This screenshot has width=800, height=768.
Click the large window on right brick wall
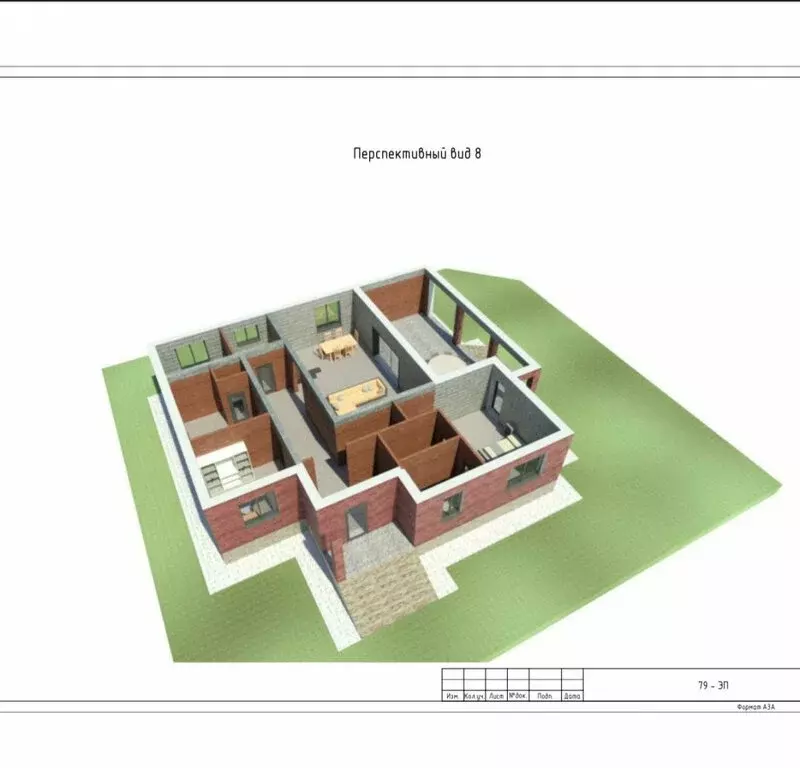point(526,470)
